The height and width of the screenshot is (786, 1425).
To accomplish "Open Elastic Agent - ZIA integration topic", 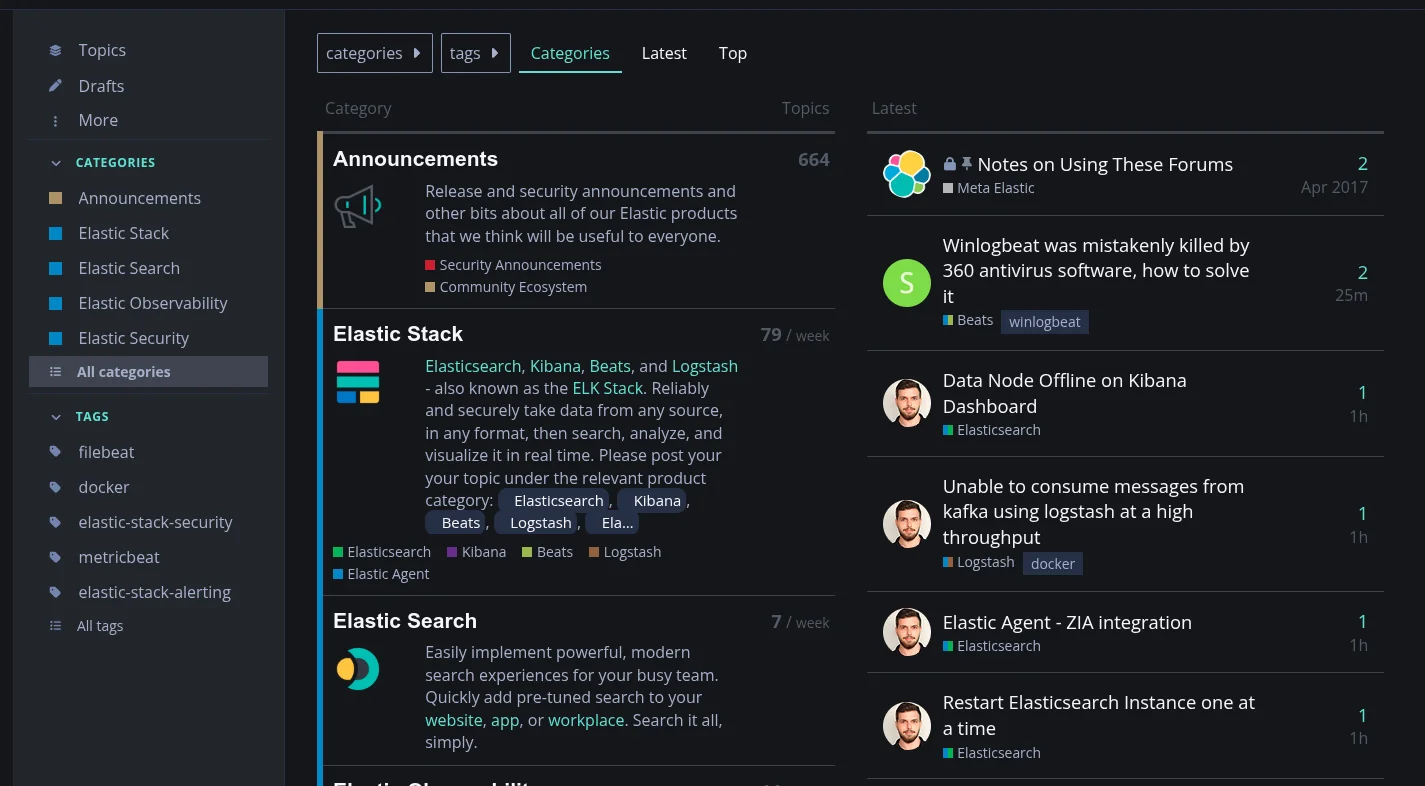I will (1067, 622).
